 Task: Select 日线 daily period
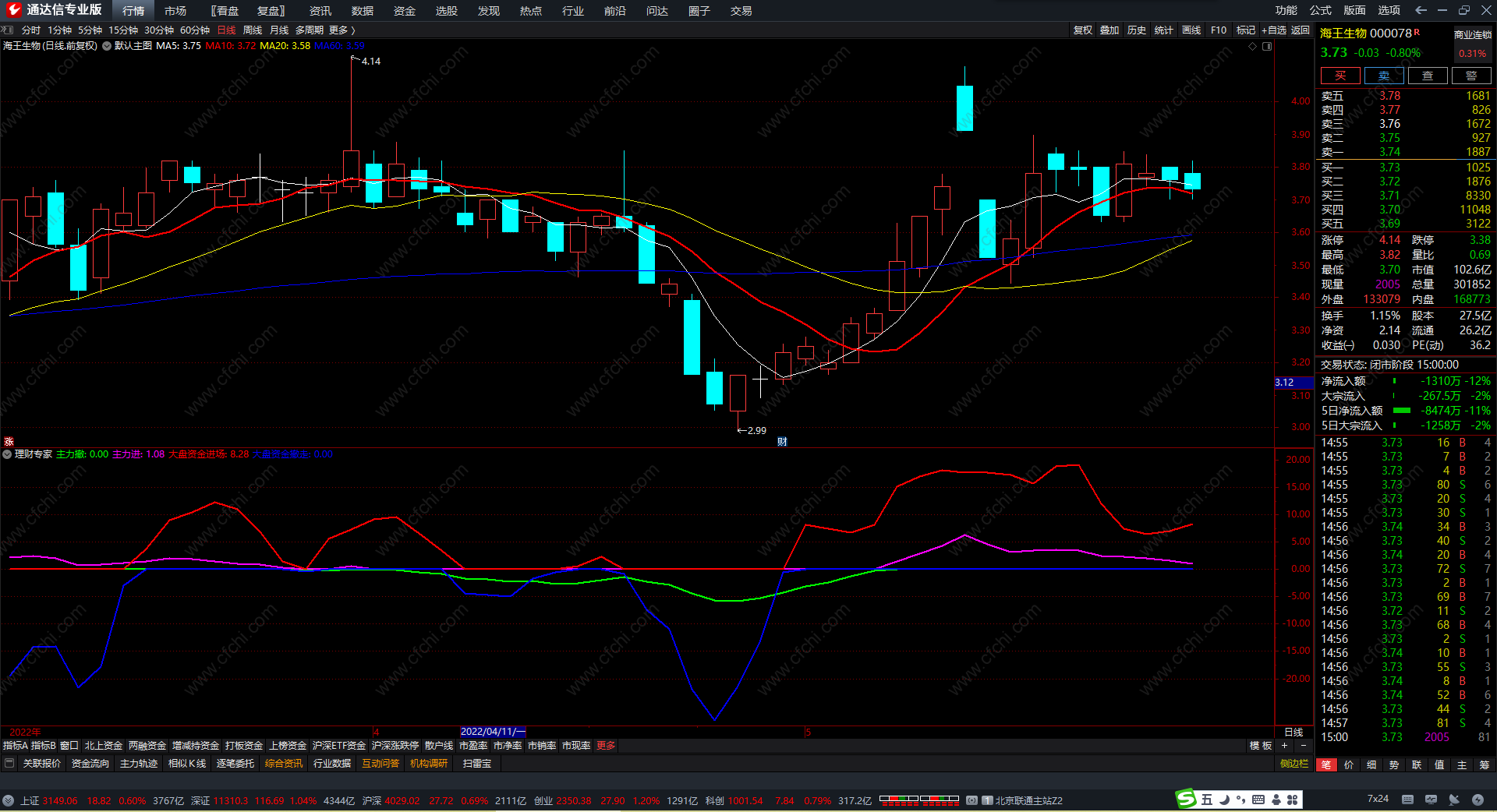226,30
